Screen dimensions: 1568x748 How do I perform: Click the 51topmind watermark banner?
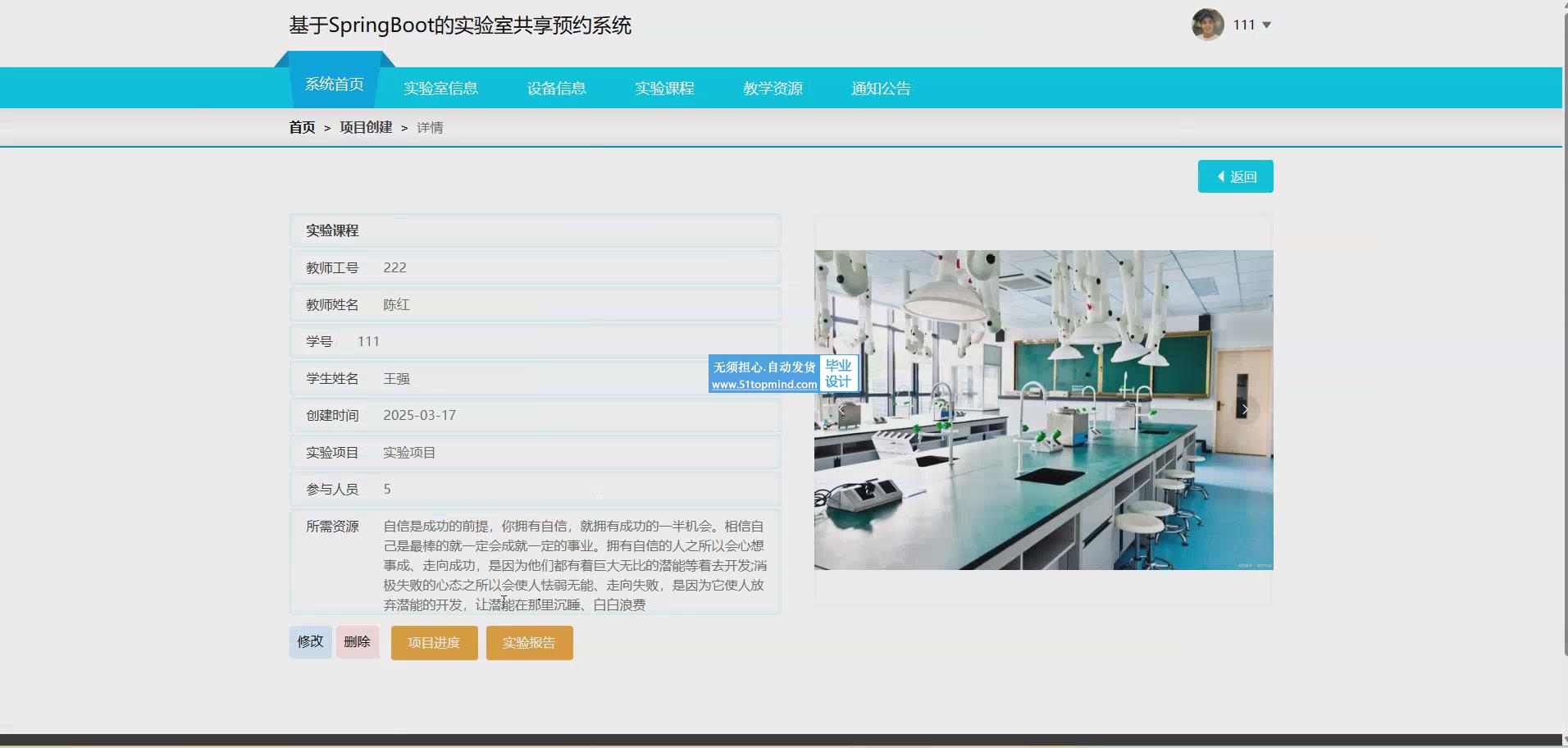(782, 375)
